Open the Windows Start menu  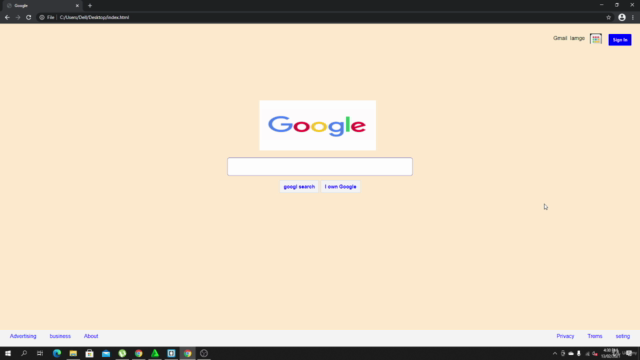(x=8, y=353)
